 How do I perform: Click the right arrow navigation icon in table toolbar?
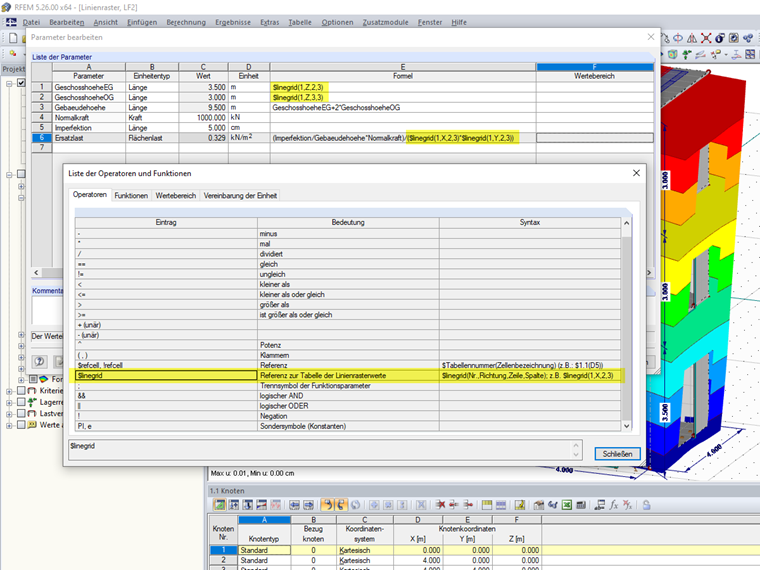[309, 505]
